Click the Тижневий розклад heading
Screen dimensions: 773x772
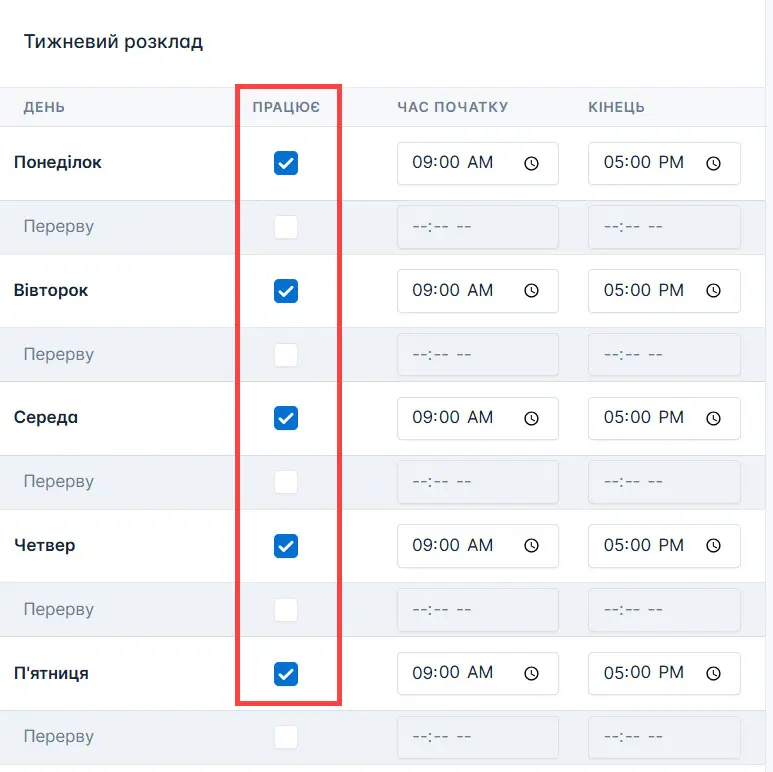113,42
